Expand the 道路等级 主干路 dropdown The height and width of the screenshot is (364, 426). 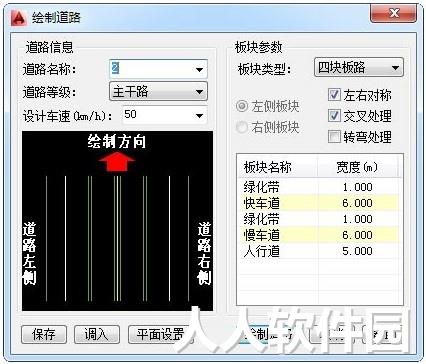[158, 91]
